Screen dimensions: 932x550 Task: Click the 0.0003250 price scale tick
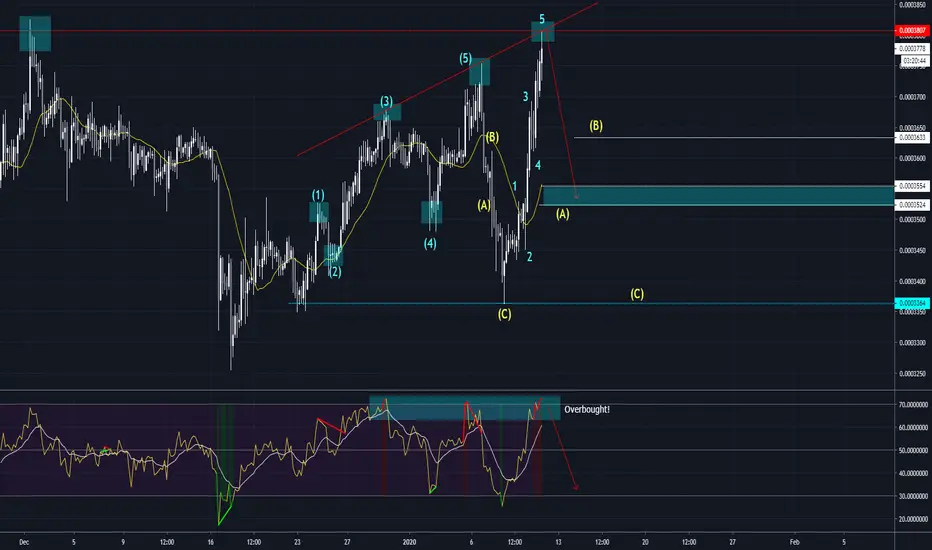(x=912, y=373)
